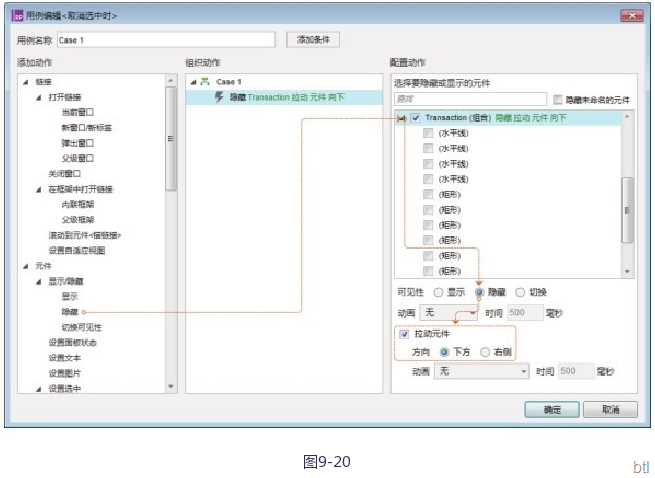Click the scroll-up arrow of 添加动作 list
Image resolution: width=655 pixels, height=478 pixels.
click(x=170, y=80)
